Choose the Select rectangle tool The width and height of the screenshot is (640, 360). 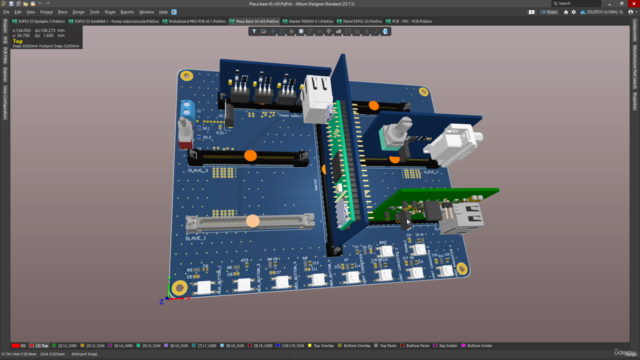point(282,31)
